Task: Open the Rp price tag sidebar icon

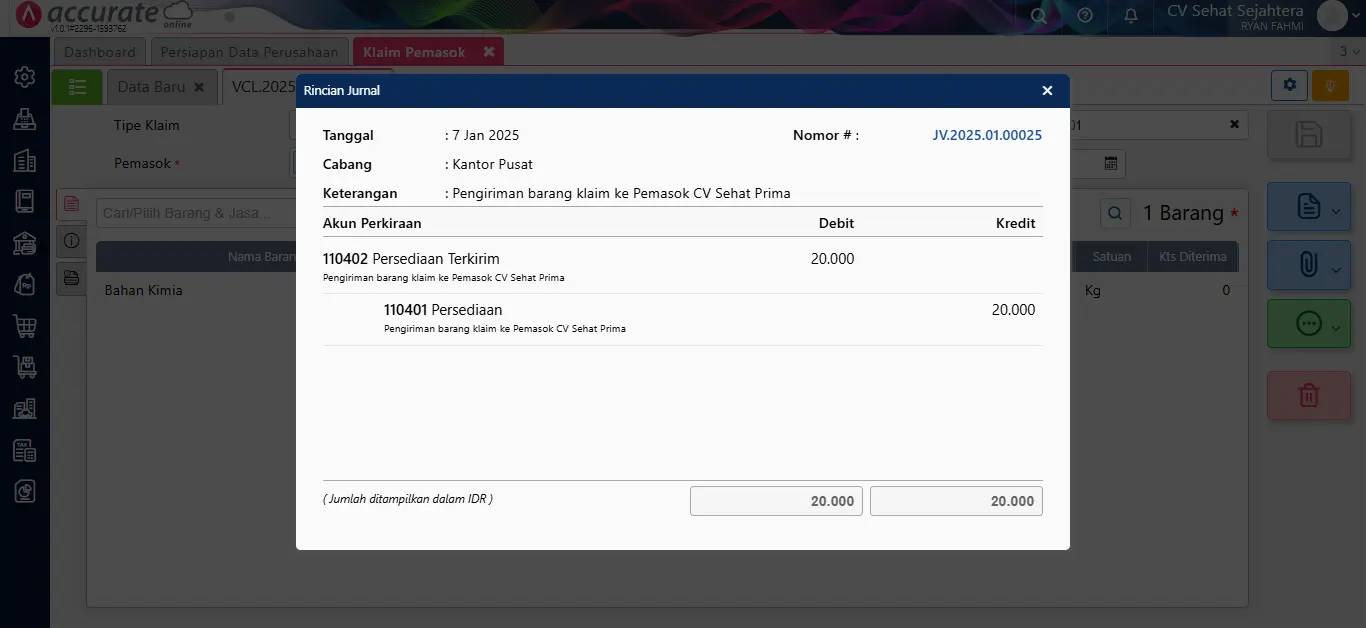Action: tap(25, 284)
